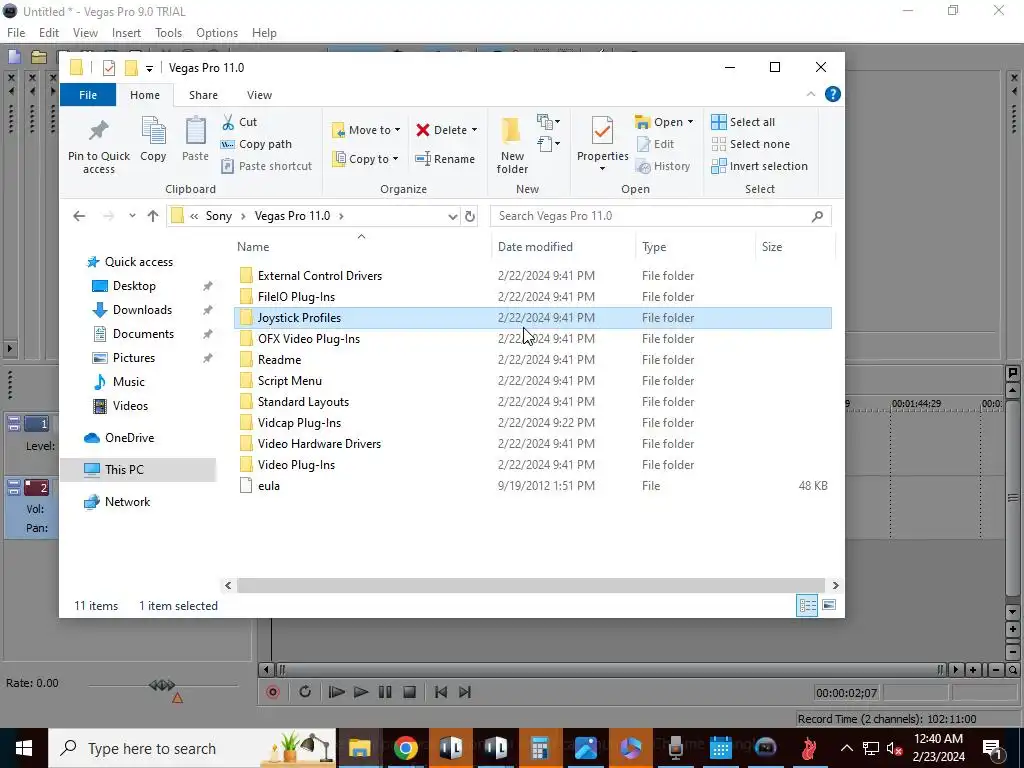
Task: Click Select all in ribbon
Action: click(x=743, y=122)
